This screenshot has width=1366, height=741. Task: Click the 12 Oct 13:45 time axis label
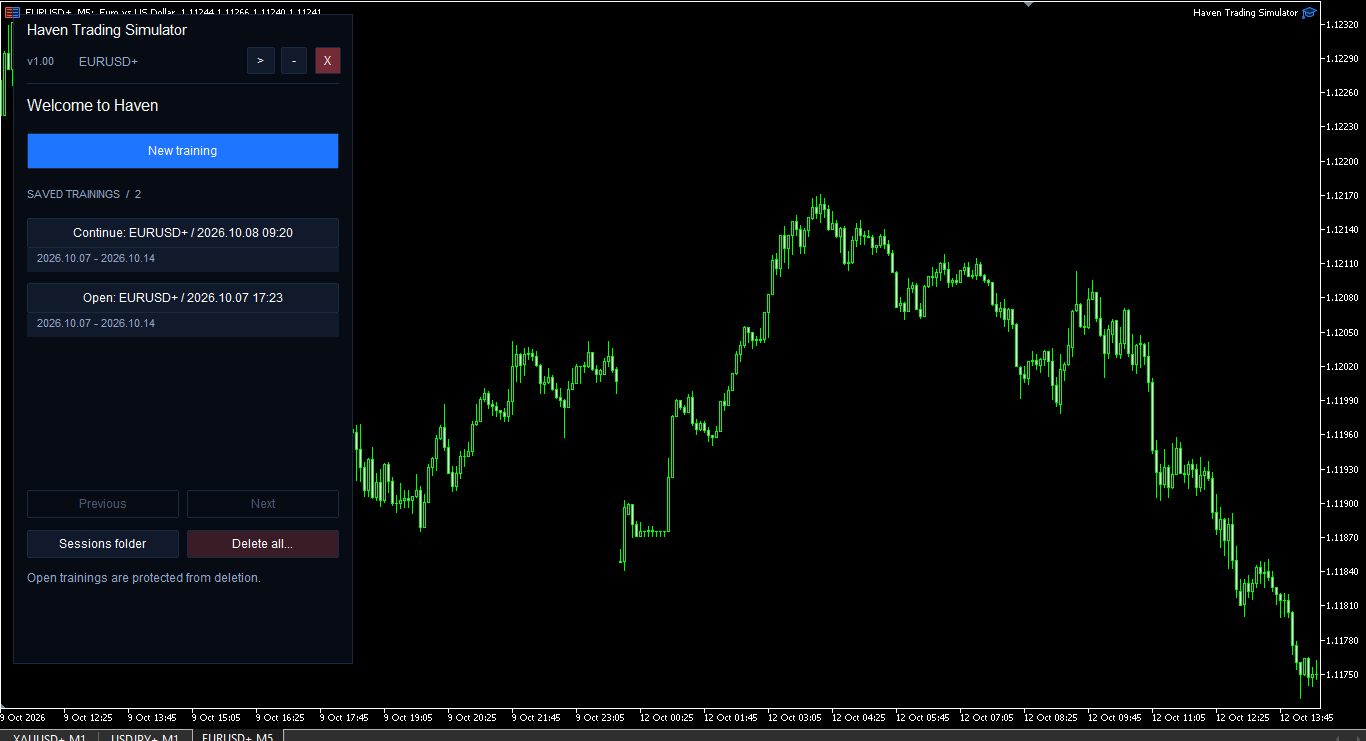pos(1308,718)
